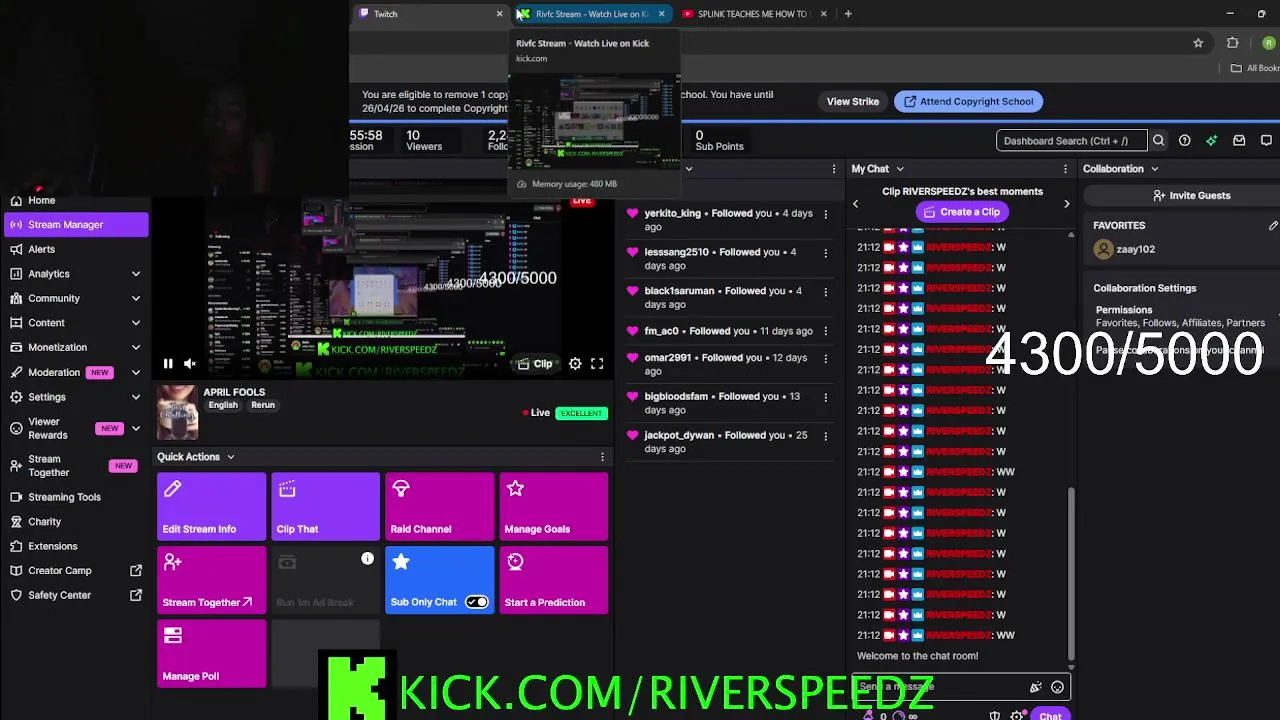Click the info icon on the Ad Break tile
1280x720 pixels.
tap(367, 559)
